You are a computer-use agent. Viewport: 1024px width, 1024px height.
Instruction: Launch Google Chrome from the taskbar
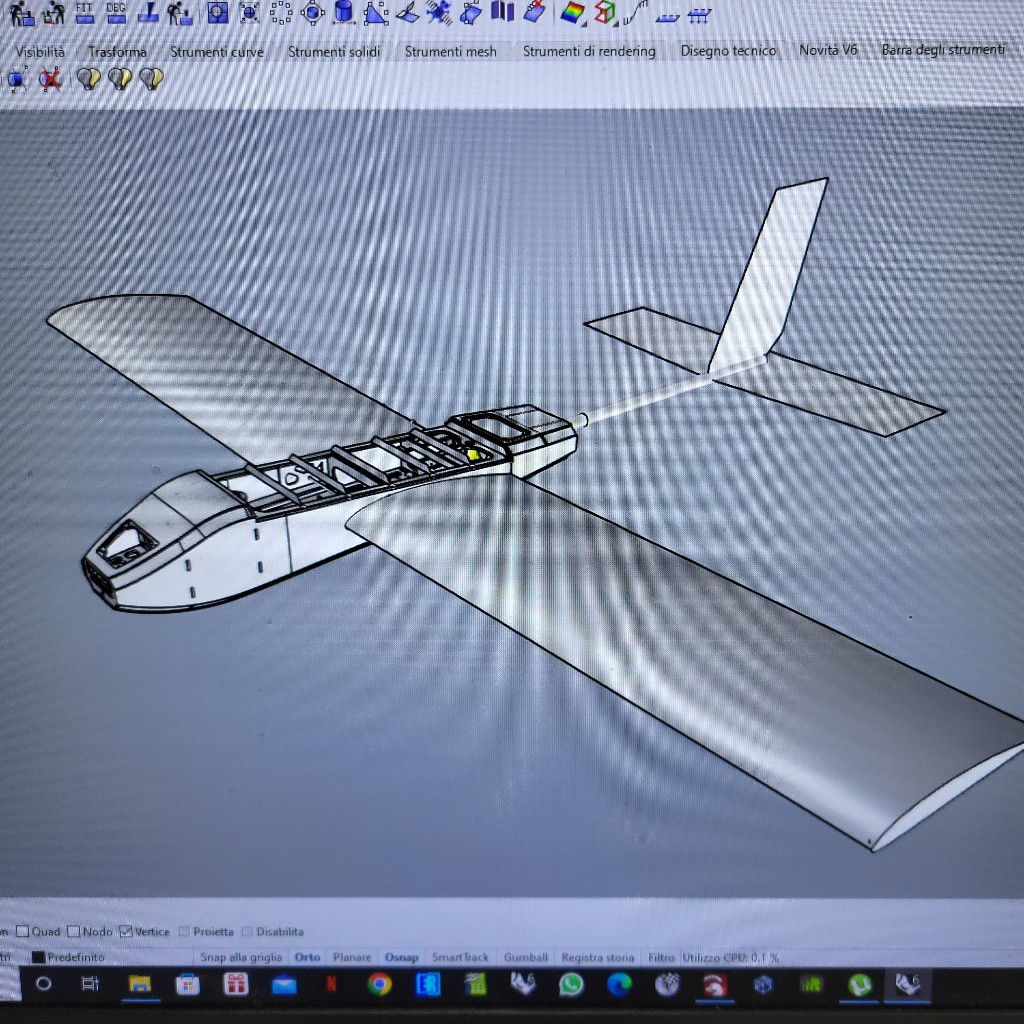[379, 985]
